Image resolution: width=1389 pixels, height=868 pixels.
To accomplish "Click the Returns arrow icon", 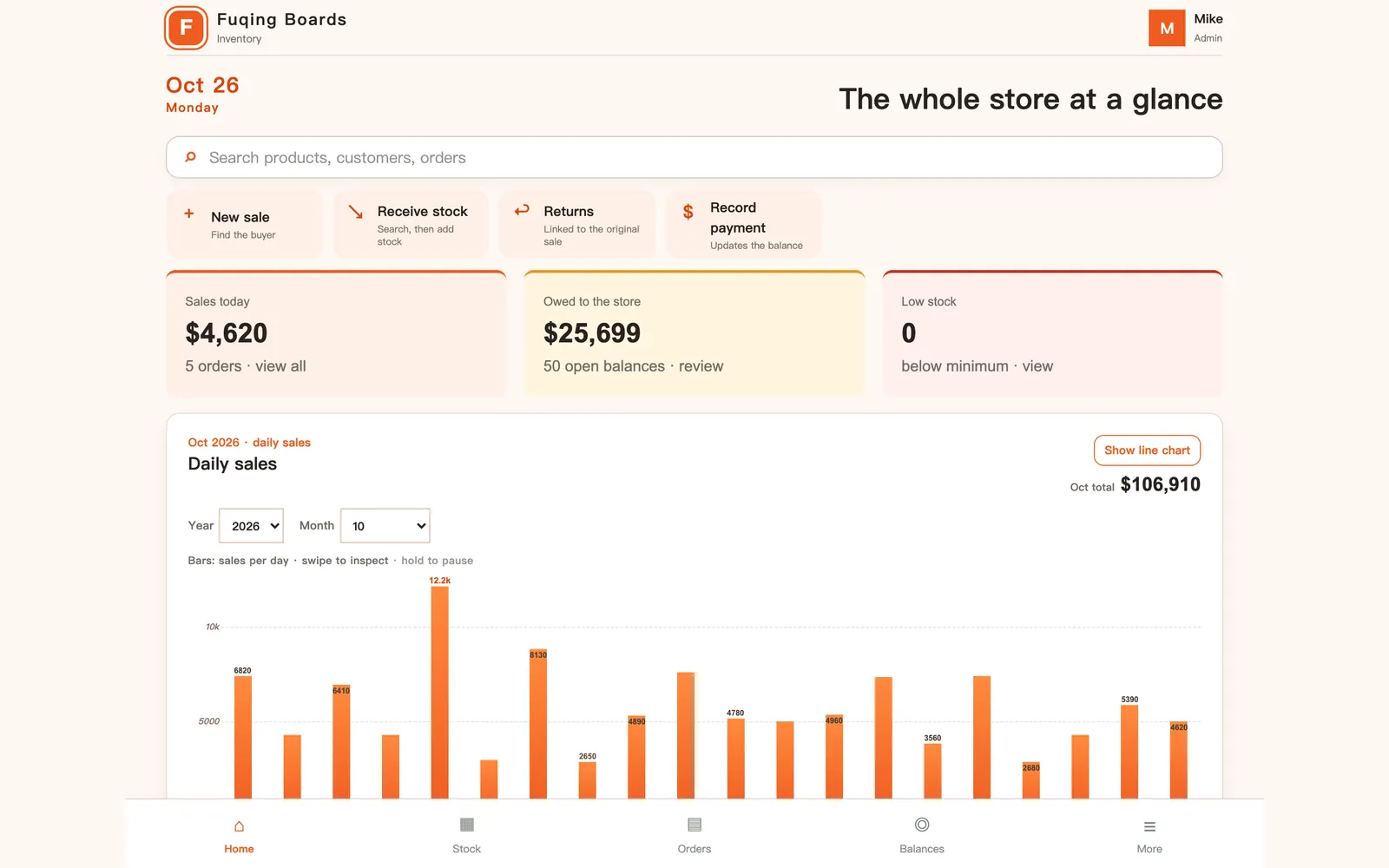I will tap(522, 210).
